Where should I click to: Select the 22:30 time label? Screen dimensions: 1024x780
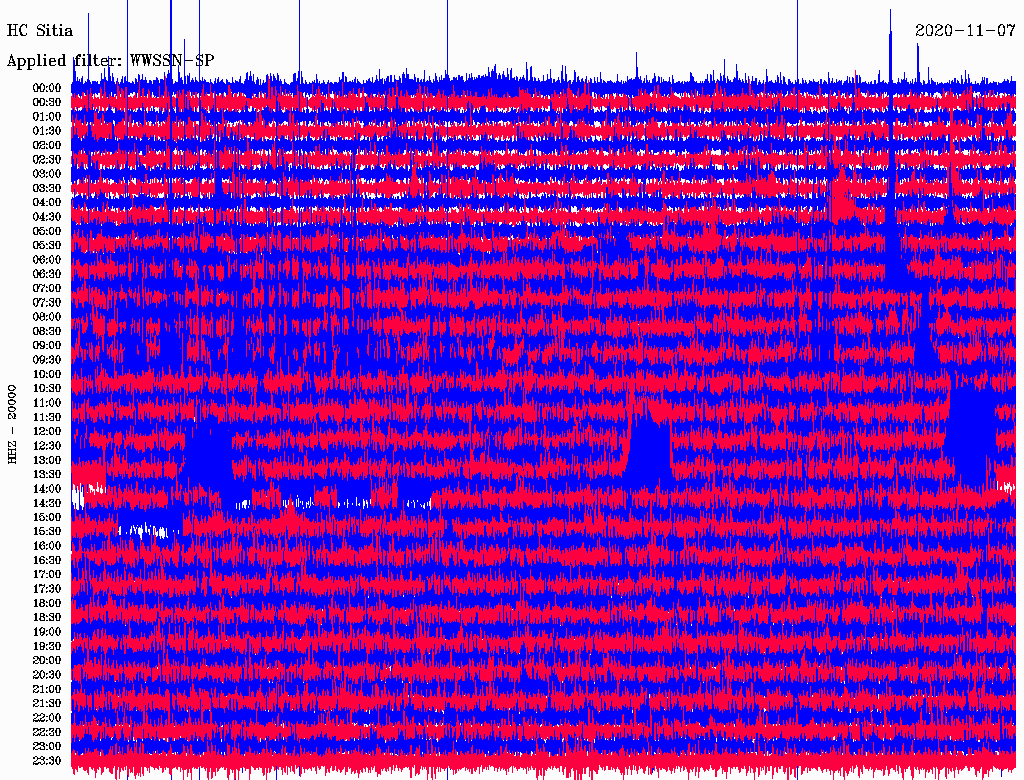pos(47,732)
